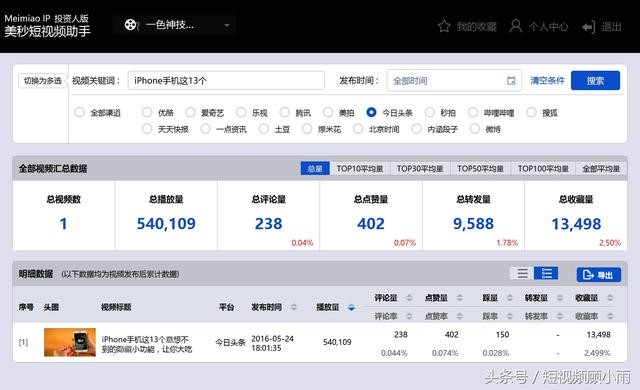Image resolution: width=640 pixels, height=390 pixels.
Task: Select the 秒拍 channel radio
Action: click(x=430, y=112)
